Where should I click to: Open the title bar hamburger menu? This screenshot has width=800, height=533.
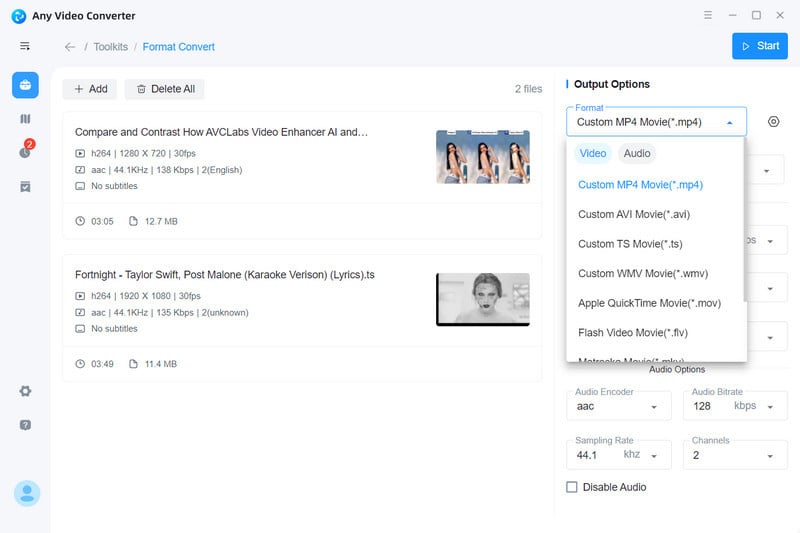pyautogui.click(x=708, y=15)
